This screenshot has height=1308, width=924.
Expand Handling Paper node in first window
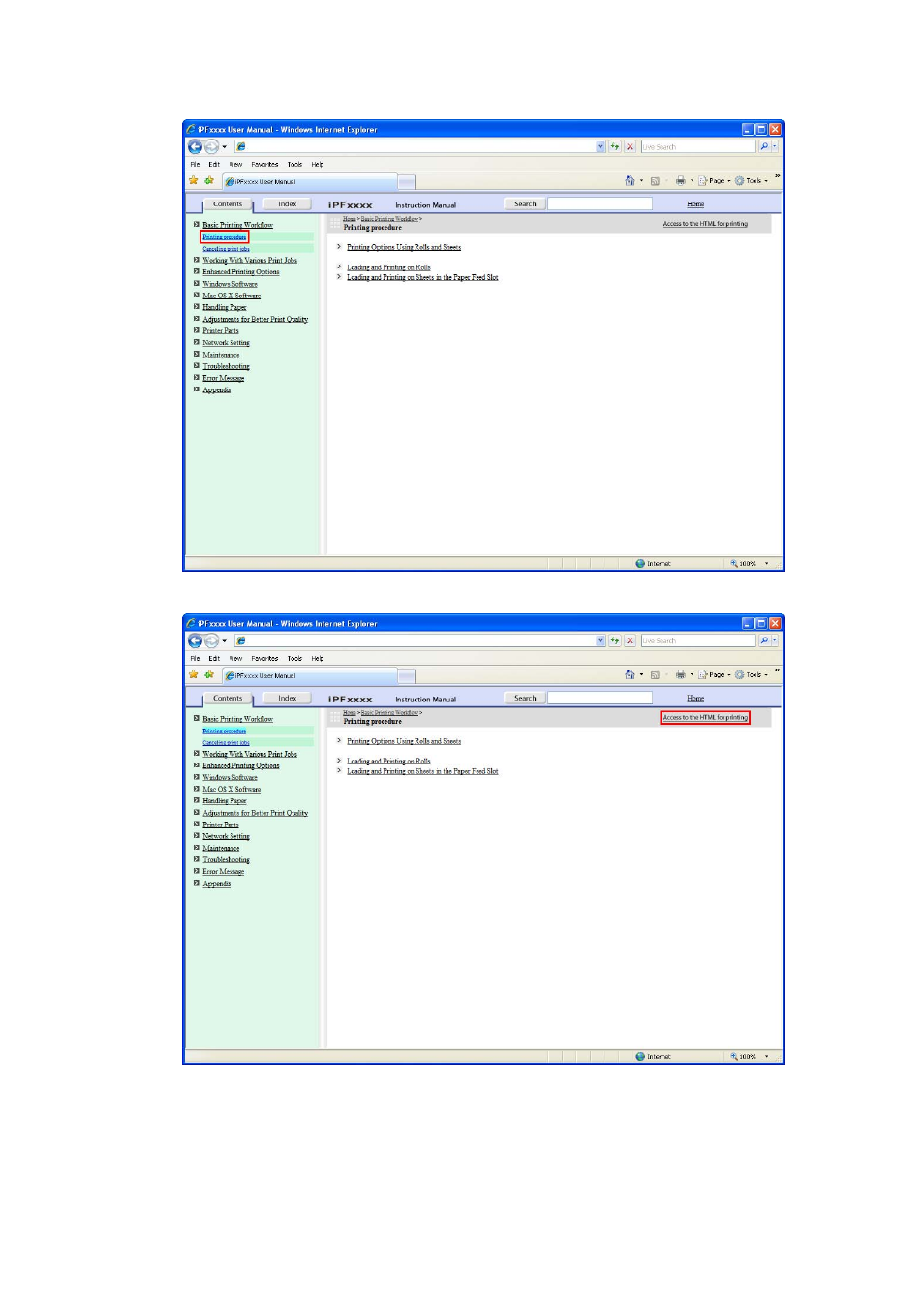(197, 307)
